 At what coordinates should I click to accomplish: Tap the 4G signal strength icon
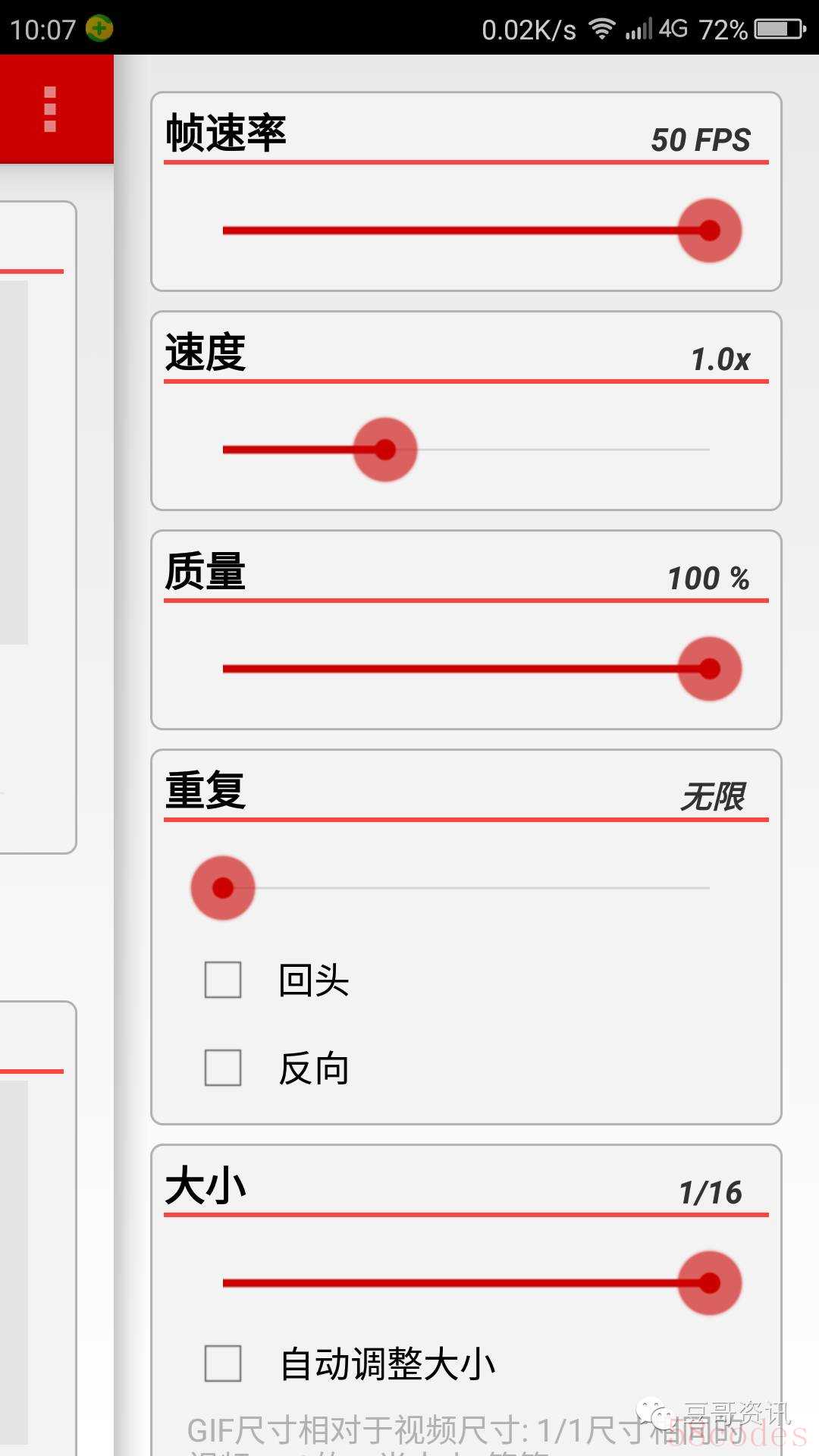point(656,29)
